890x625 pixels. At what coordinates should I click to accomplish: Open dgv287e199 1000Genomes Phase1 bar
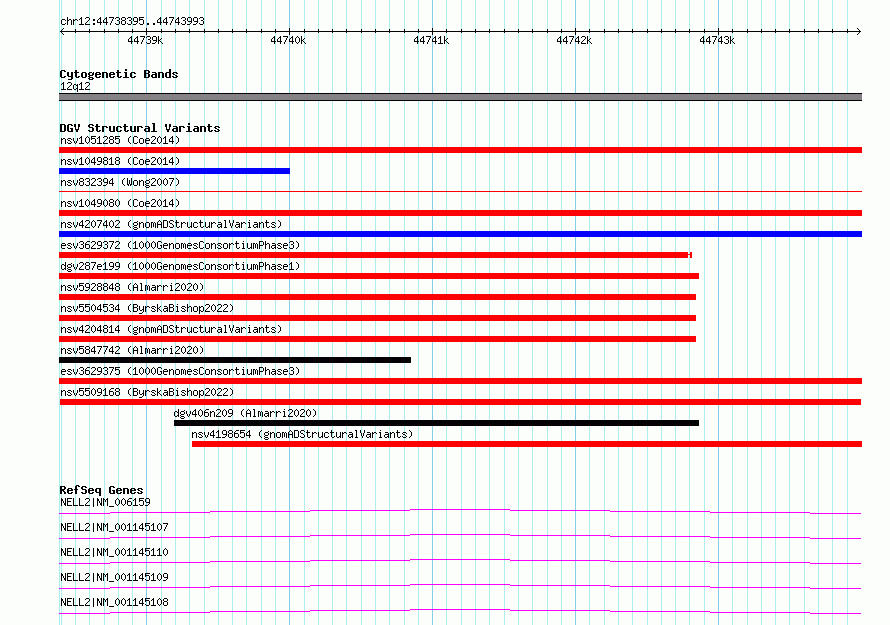point(379,276)
